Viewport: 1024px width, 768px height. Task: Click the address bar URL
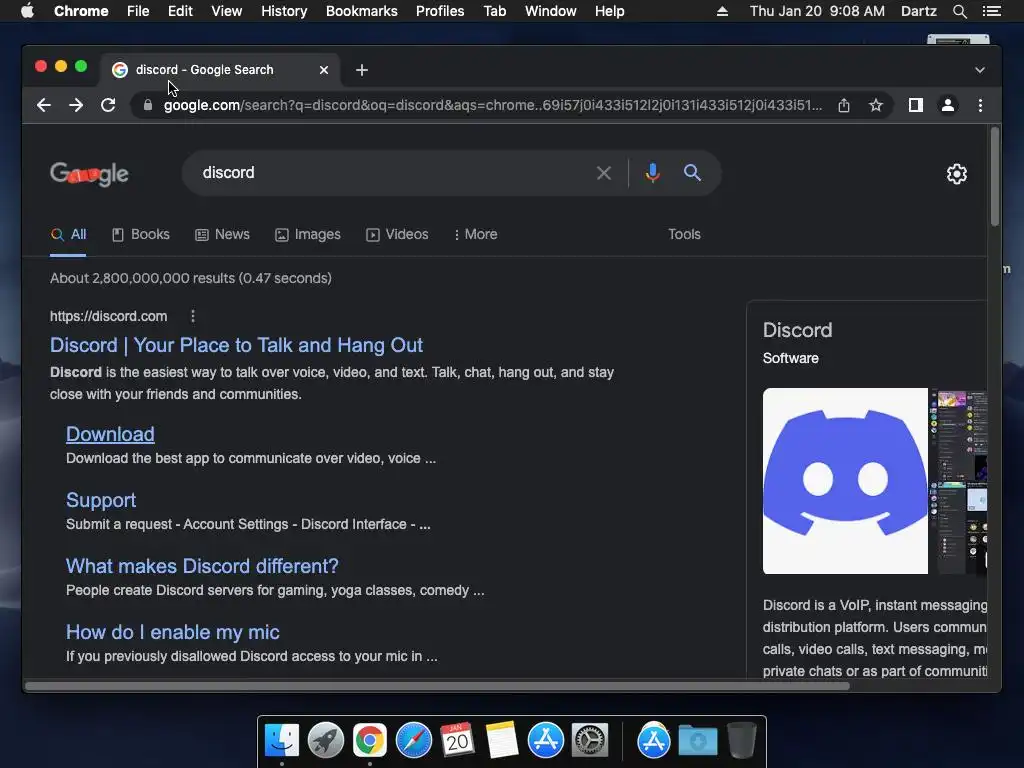pyautogui.click(x=492, y=105)
